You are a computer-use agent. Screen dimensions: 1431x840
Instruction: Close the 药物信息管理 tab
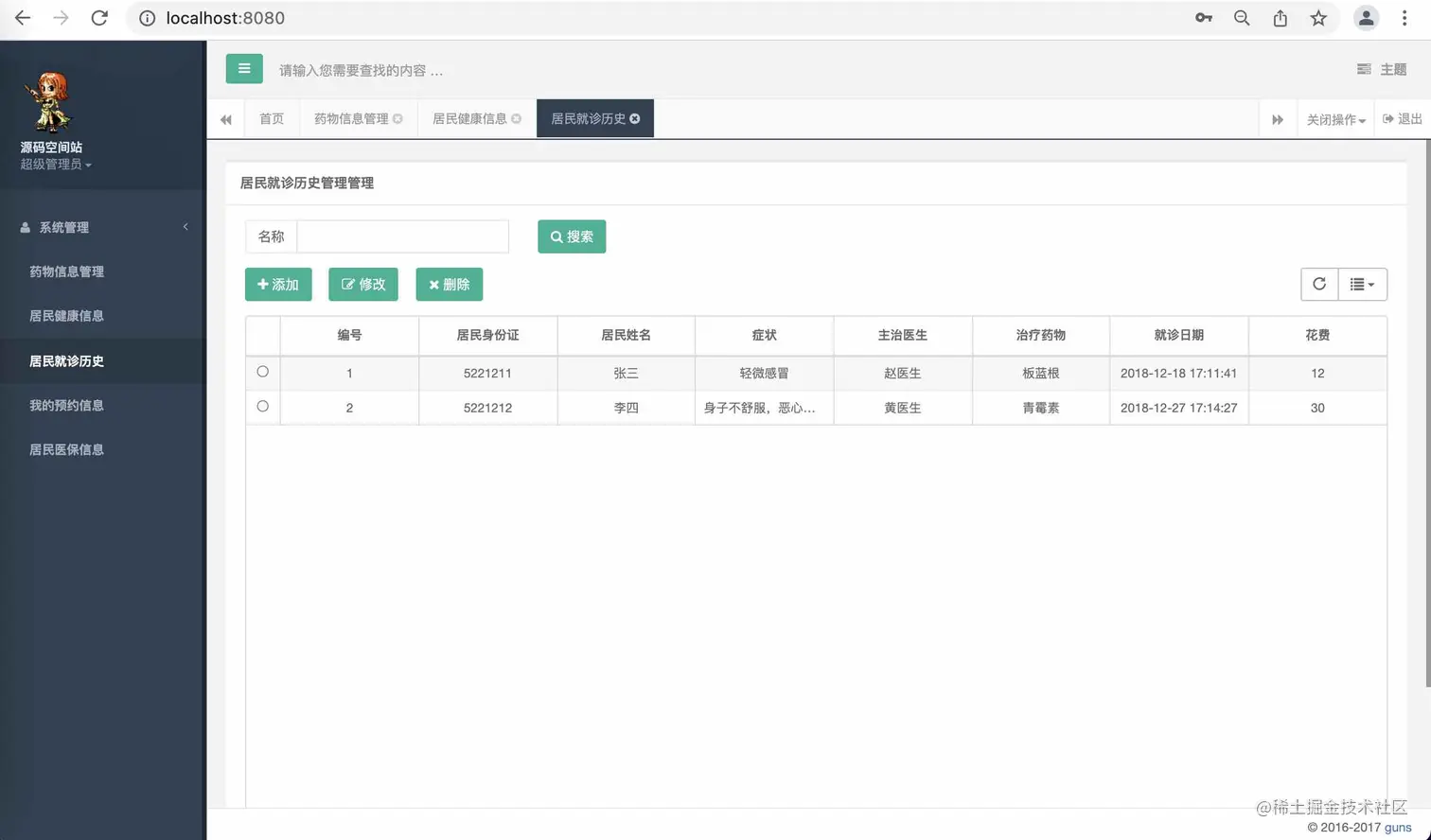pyautogui.click(x=398, y=118)
